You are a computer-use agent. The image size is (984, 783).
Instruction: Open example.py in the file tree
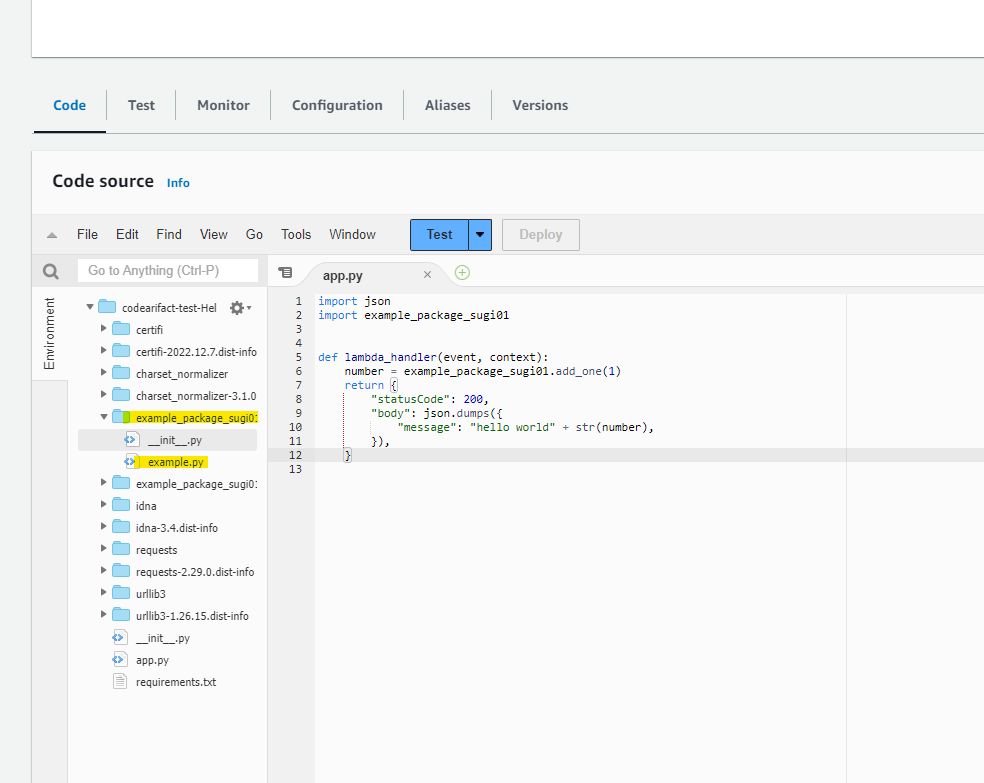click(176, 462)
